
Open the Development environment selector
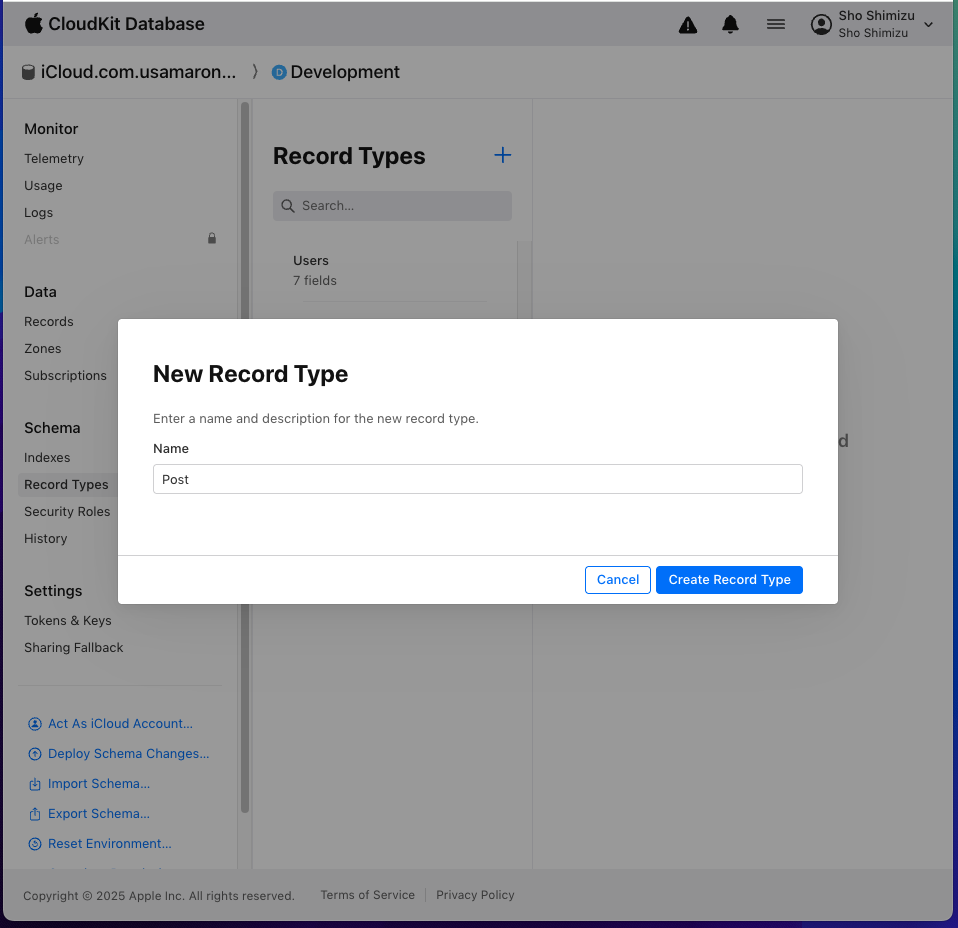click(336, 72)
